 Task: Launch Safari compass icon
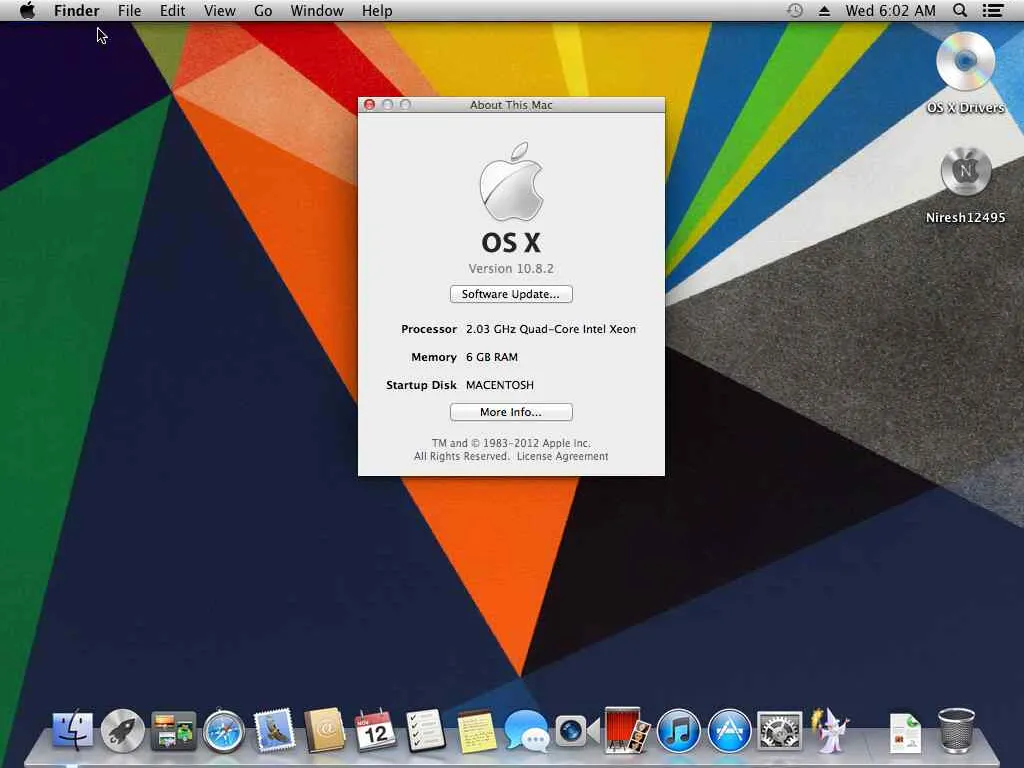223,731
